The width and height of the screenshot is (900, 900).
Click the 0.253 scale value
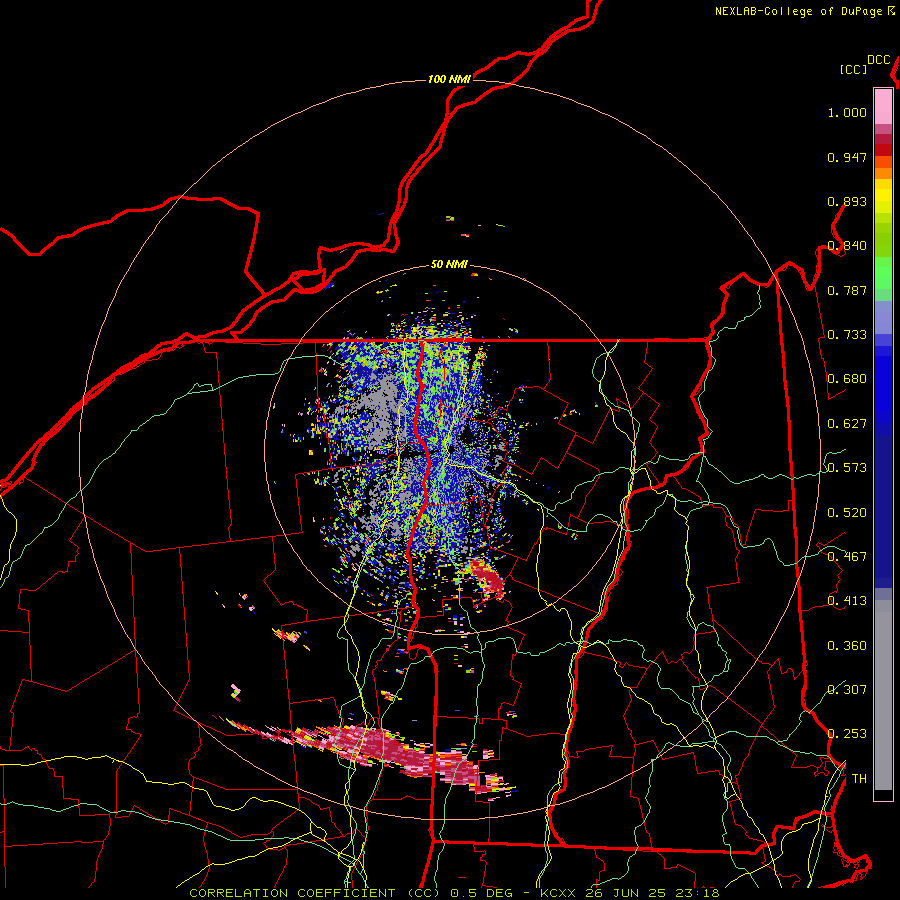(847, 734)
